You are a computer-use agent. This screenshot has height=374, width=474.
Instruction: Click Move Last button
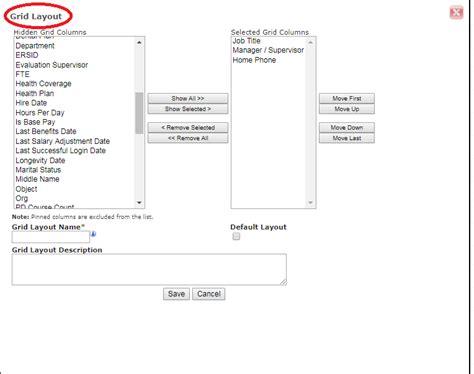(x=347, y=138)
